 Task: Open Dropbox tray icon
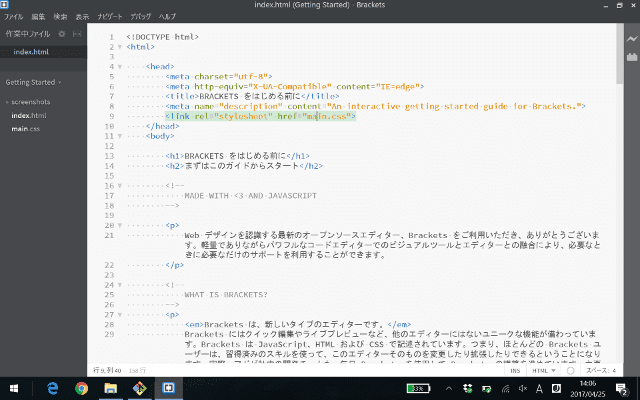(x=468, y=389)
